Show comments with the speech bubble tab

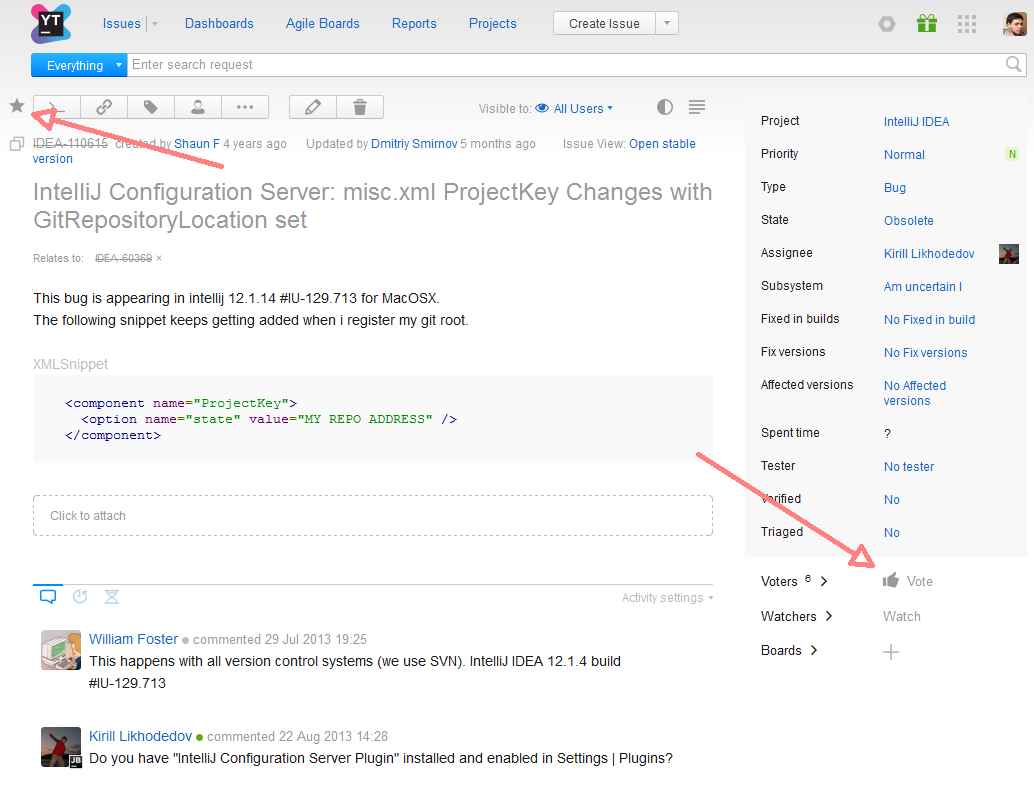click(x=48, y=597)
